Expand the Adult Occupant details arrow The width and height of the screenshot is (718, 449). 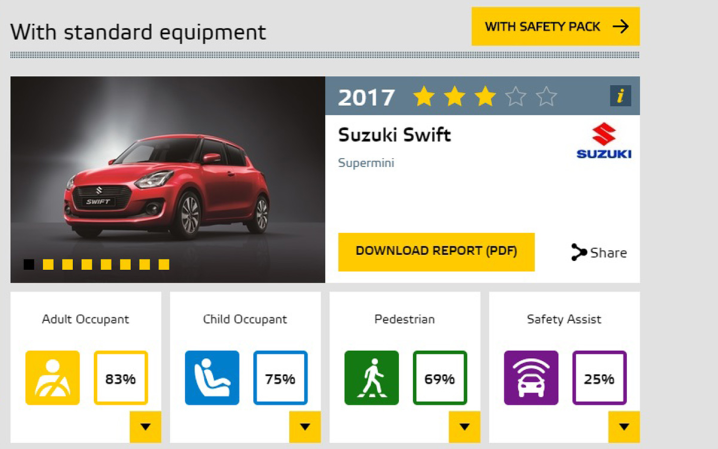tap(146, 427)
